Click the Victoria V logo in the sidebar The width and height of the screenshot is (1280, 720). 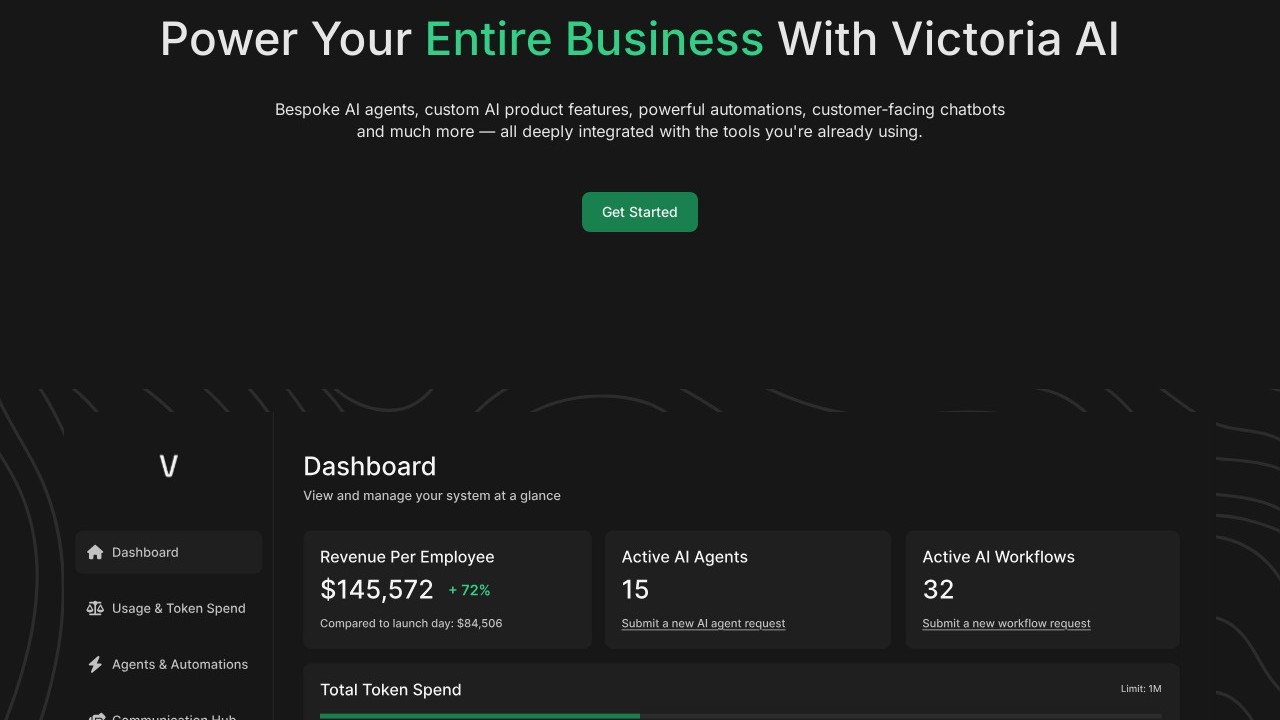(x=169, y=466)
